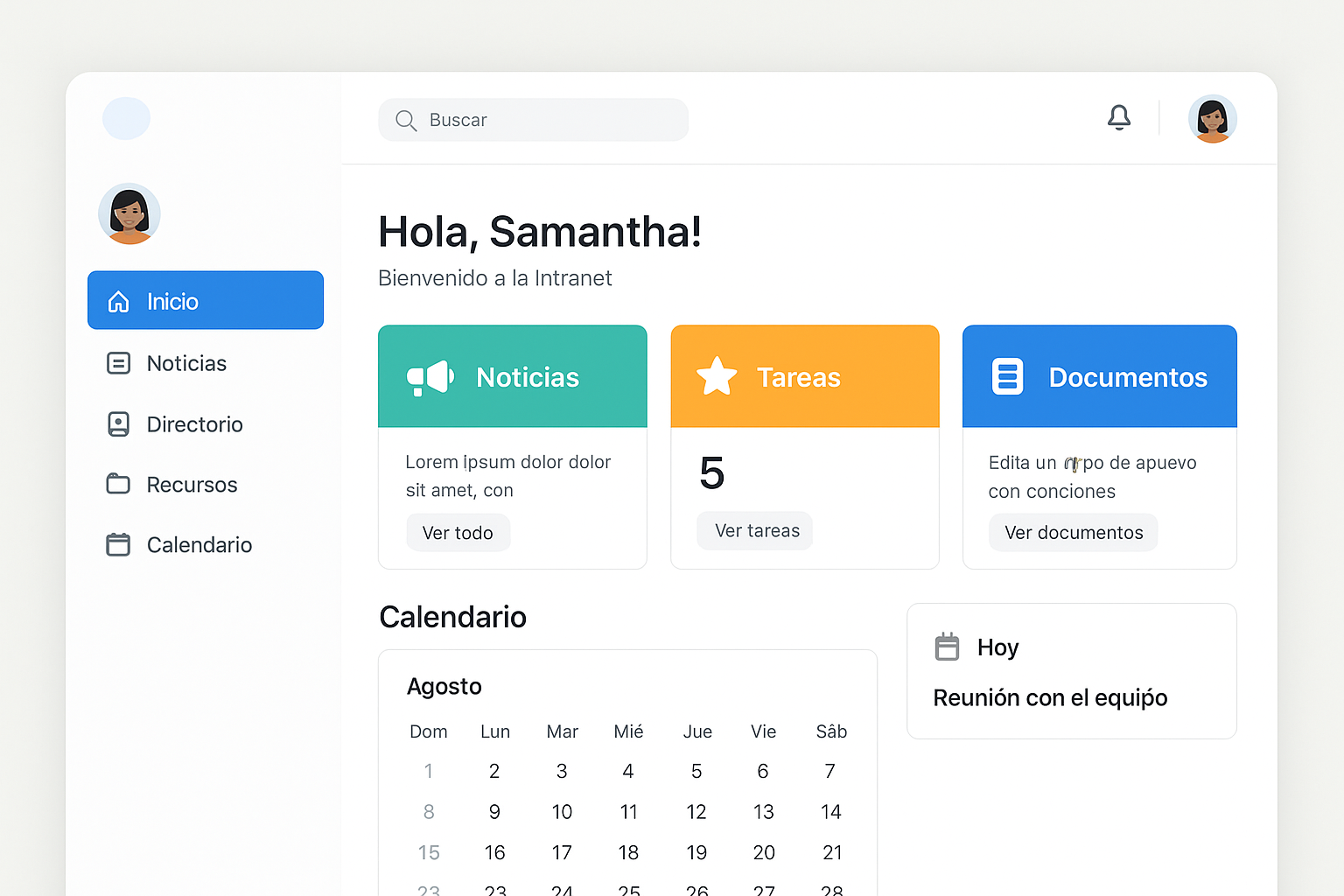Select August 12 in the calendar
This screenshot has height=896, width=1344.
tap(696, 812)
